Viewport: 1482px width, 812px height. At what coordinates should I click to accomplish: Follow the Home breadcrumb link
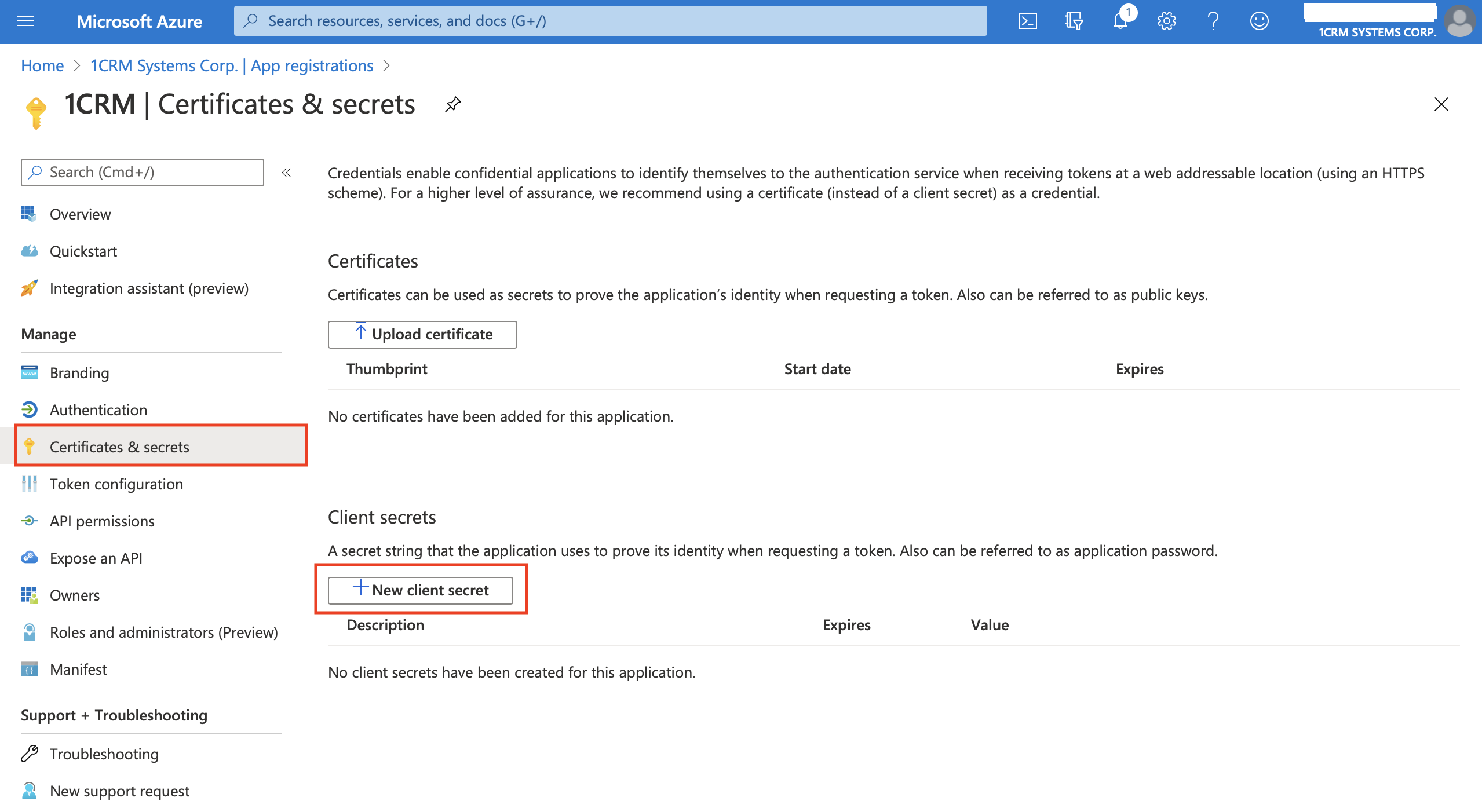click(x=42, y=65)
